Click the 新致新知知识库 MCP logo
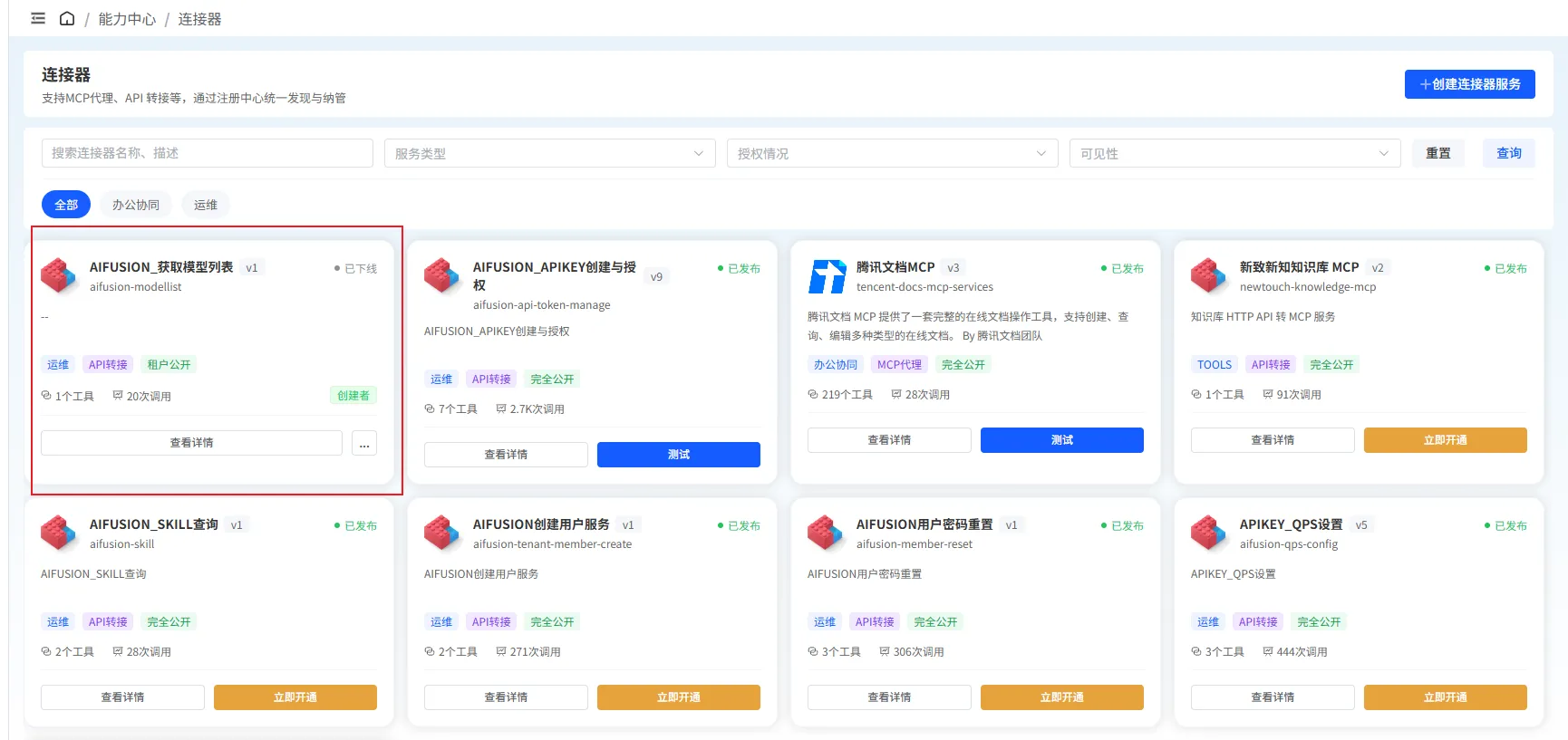Viewport: 1568px width, 740px height. point(1209,275)
